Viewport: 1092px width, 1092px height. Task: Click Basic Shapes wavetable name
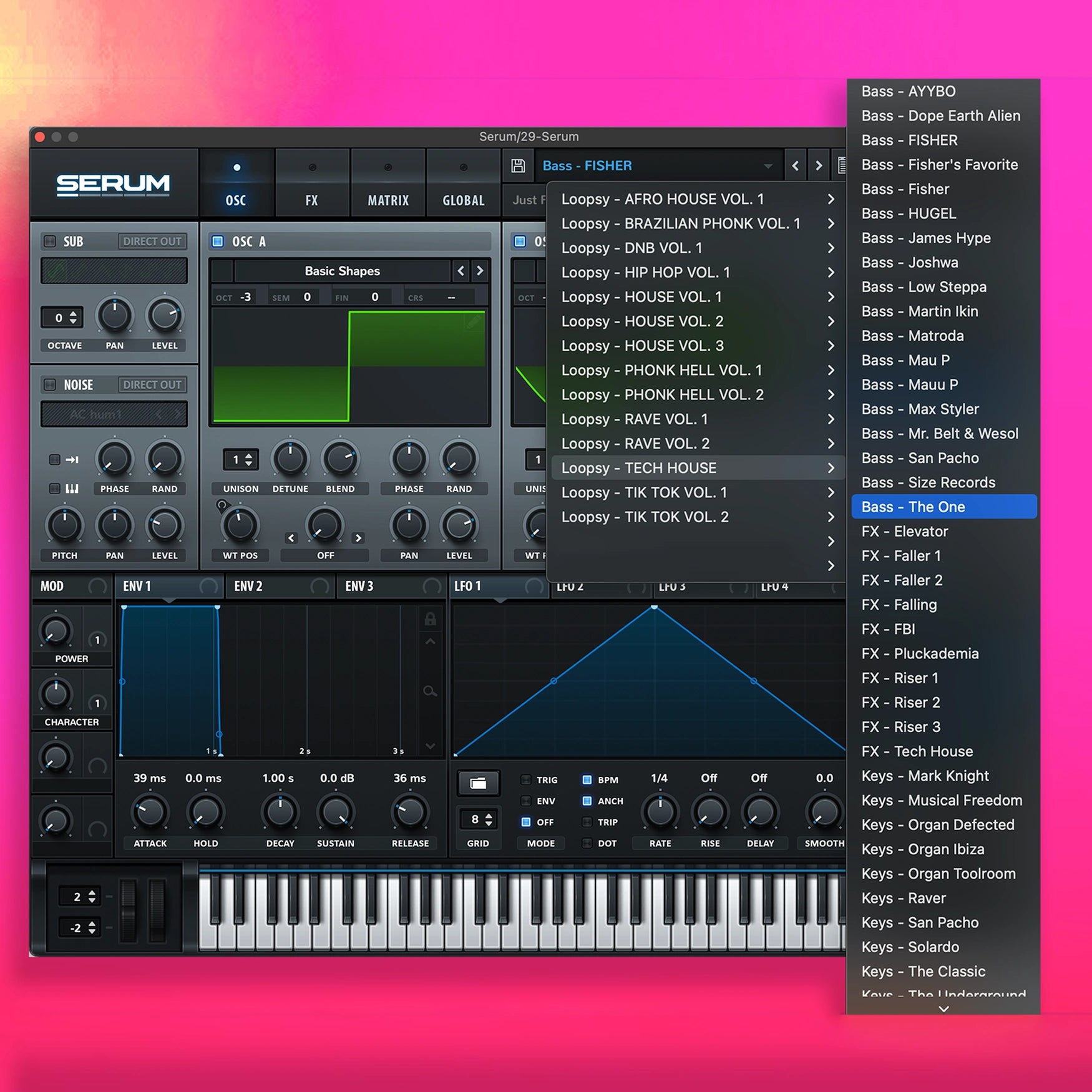342,271
